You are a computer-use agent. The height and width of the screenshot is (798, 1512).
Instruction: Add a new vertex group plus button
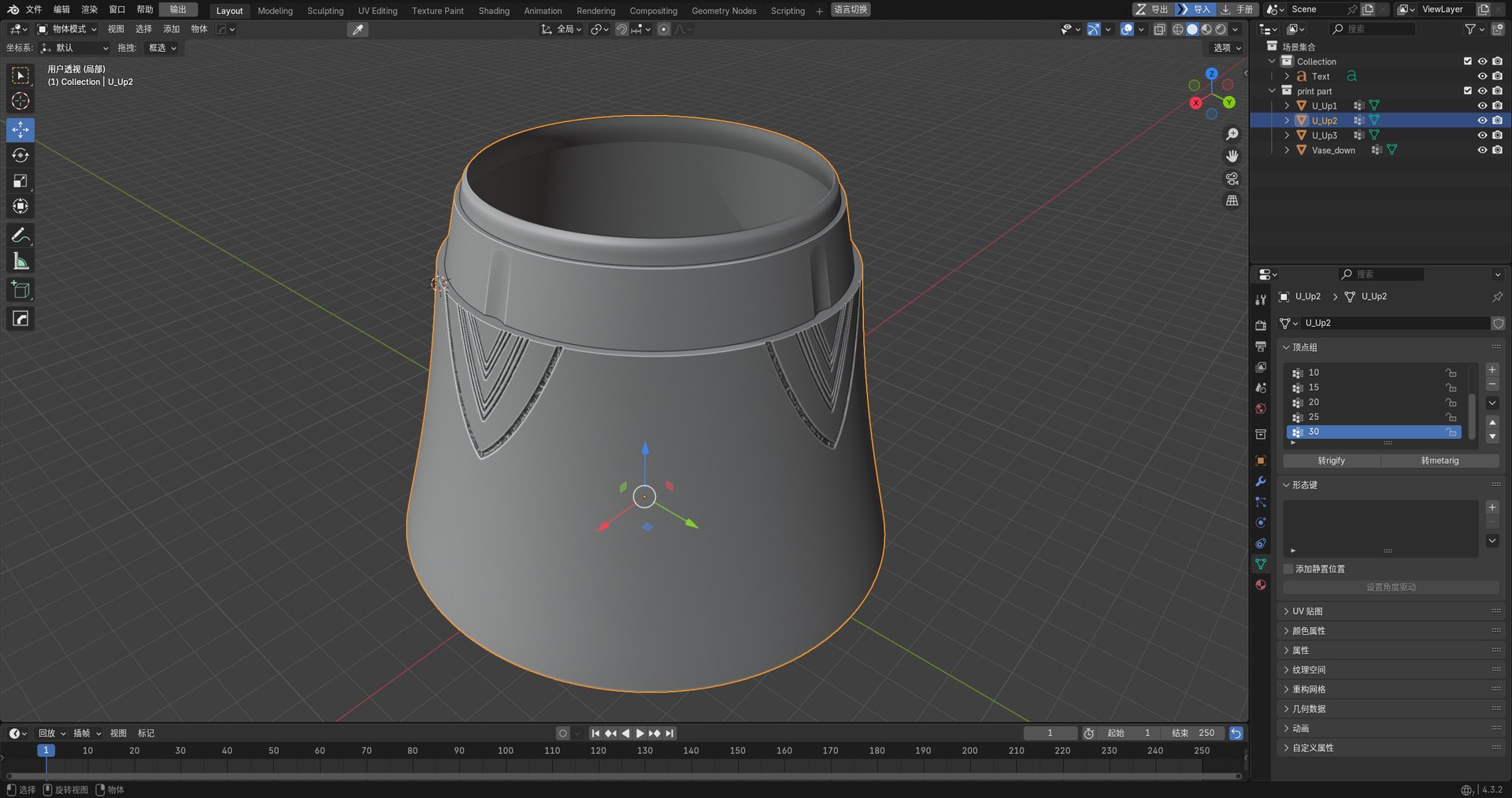click(1492, 369)
